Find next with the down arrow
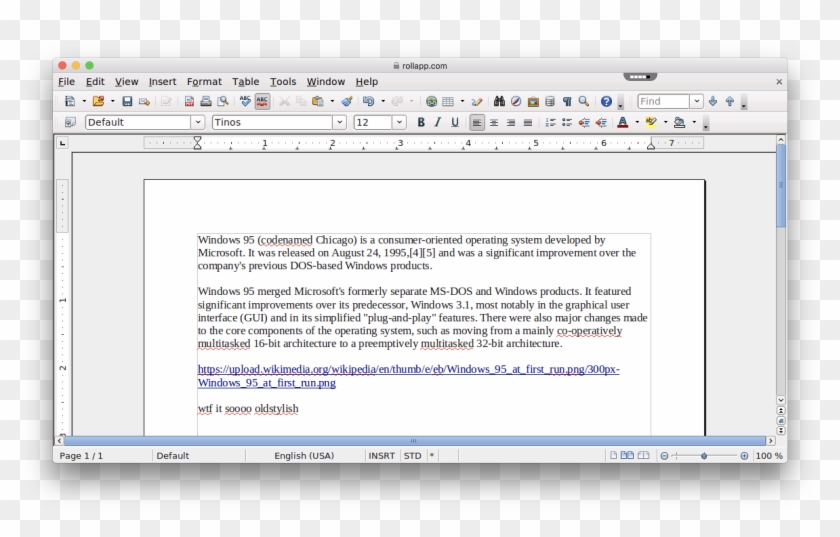This screenshot has width=840, height=537. (x=712, y=101)
